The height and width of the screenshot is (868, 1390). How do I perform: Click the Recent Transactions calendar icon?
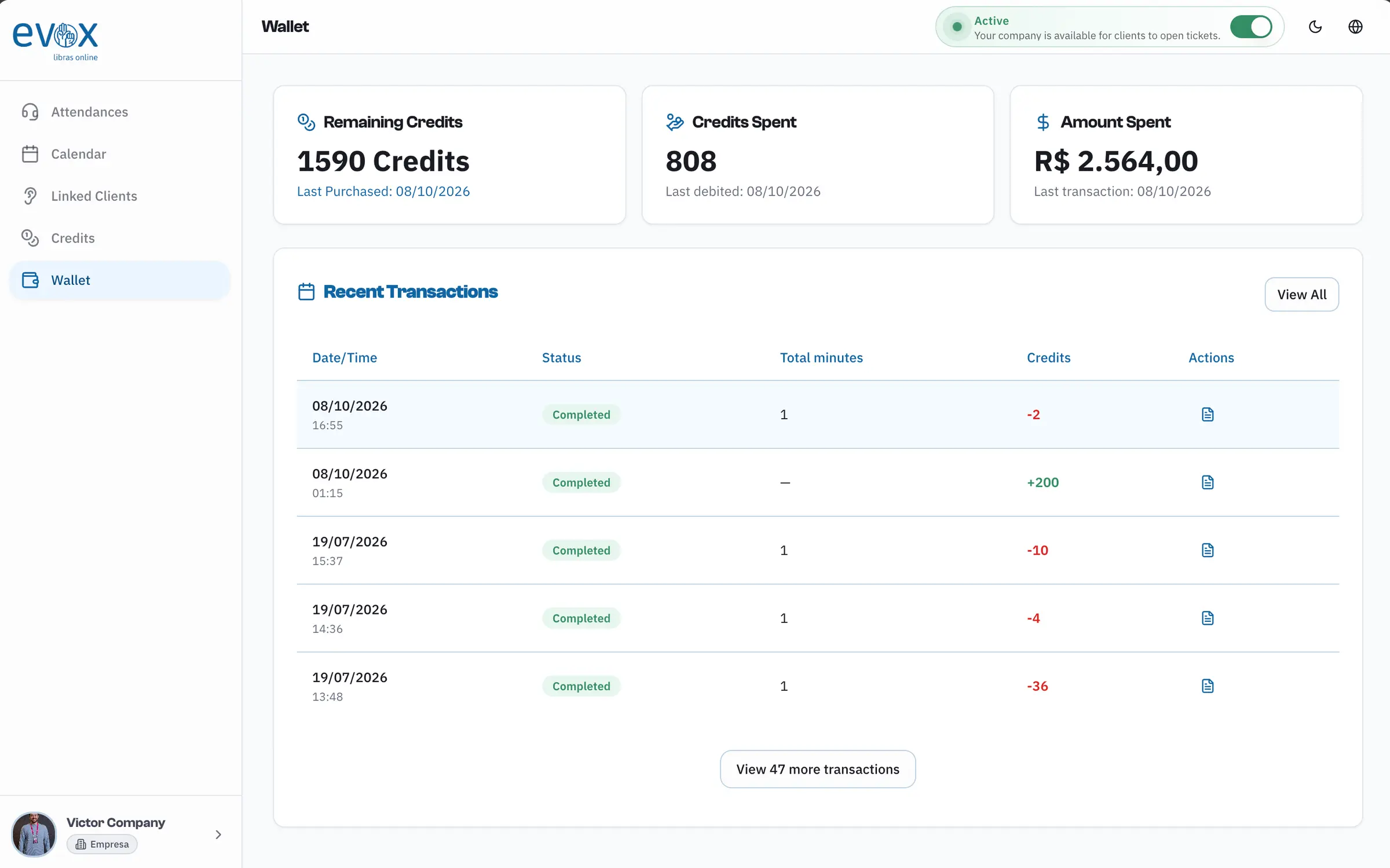coord(306,292)
